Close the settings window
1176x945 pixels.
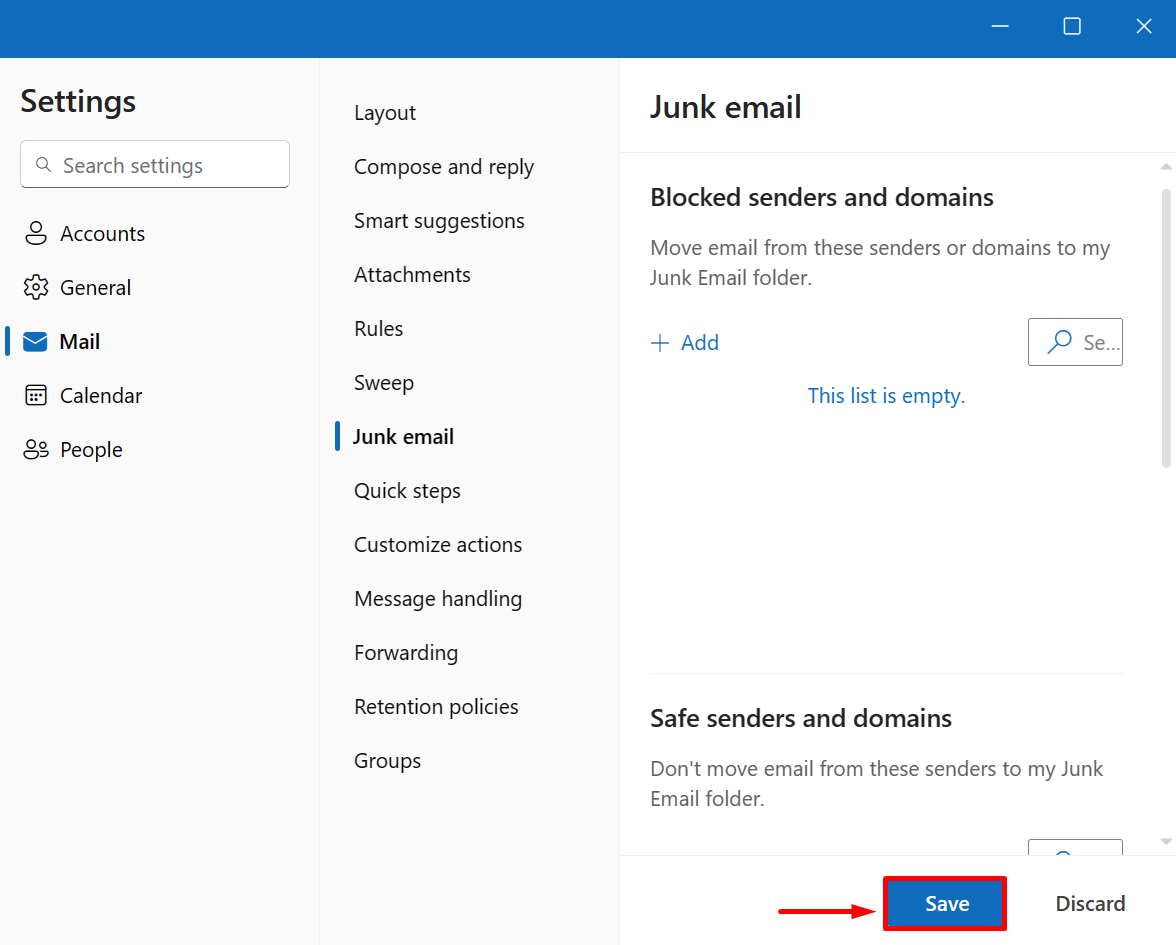coord(1143,26)
